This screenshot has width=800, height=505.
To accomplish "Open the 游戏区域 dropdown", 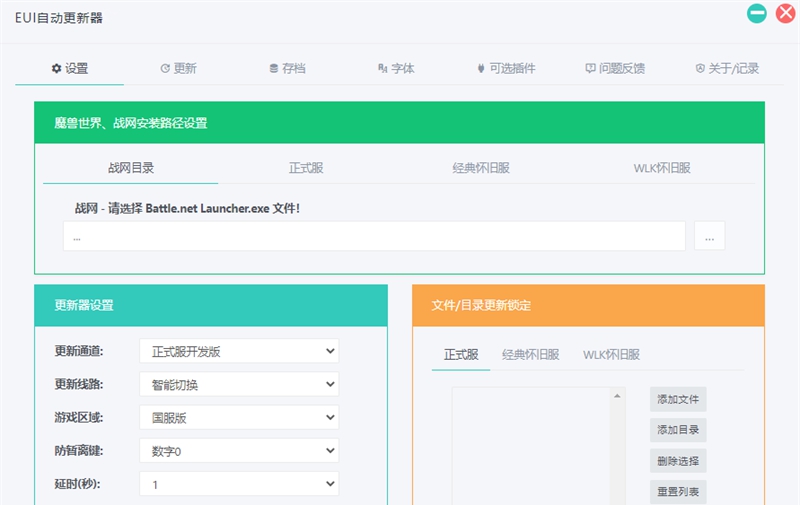I will tap(238, 417).
